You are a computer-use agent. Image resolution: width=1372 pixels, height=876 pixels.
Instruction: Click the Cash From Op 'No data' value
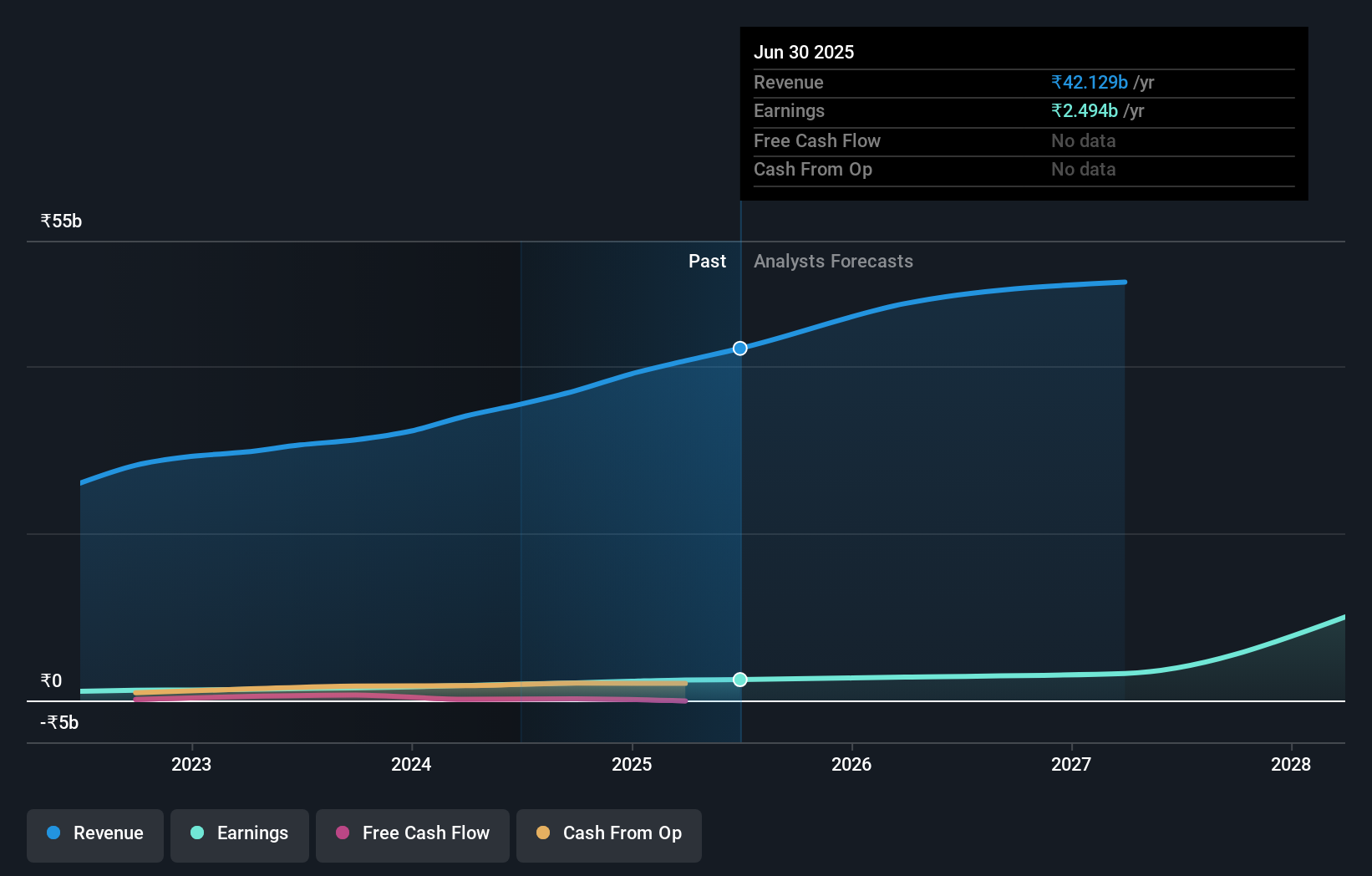(1083, 169)
